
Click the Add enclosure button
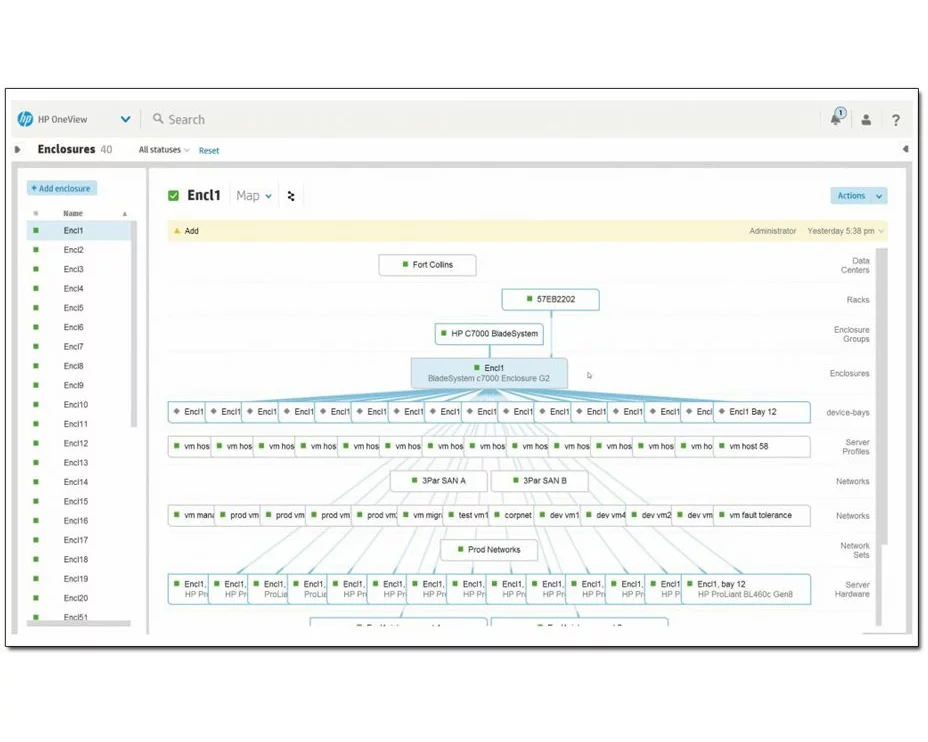point(61,187)
